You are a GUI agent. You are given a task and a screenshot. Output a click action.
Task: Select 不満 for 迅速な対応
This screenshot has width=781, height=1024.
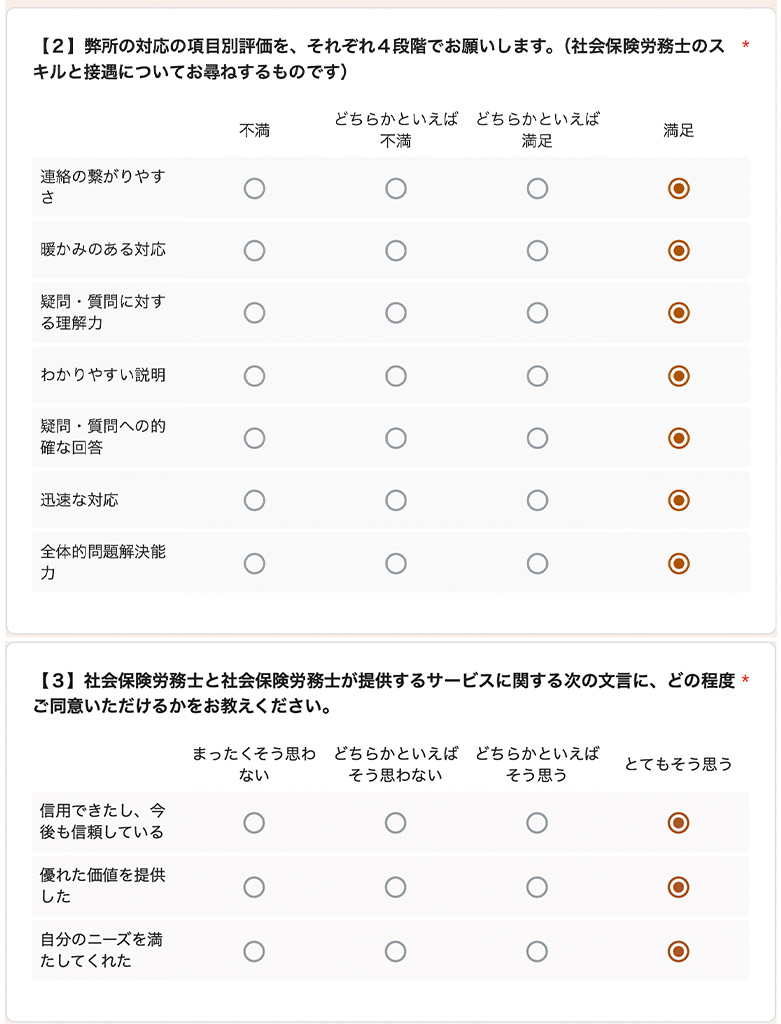(x=254, y=500)
